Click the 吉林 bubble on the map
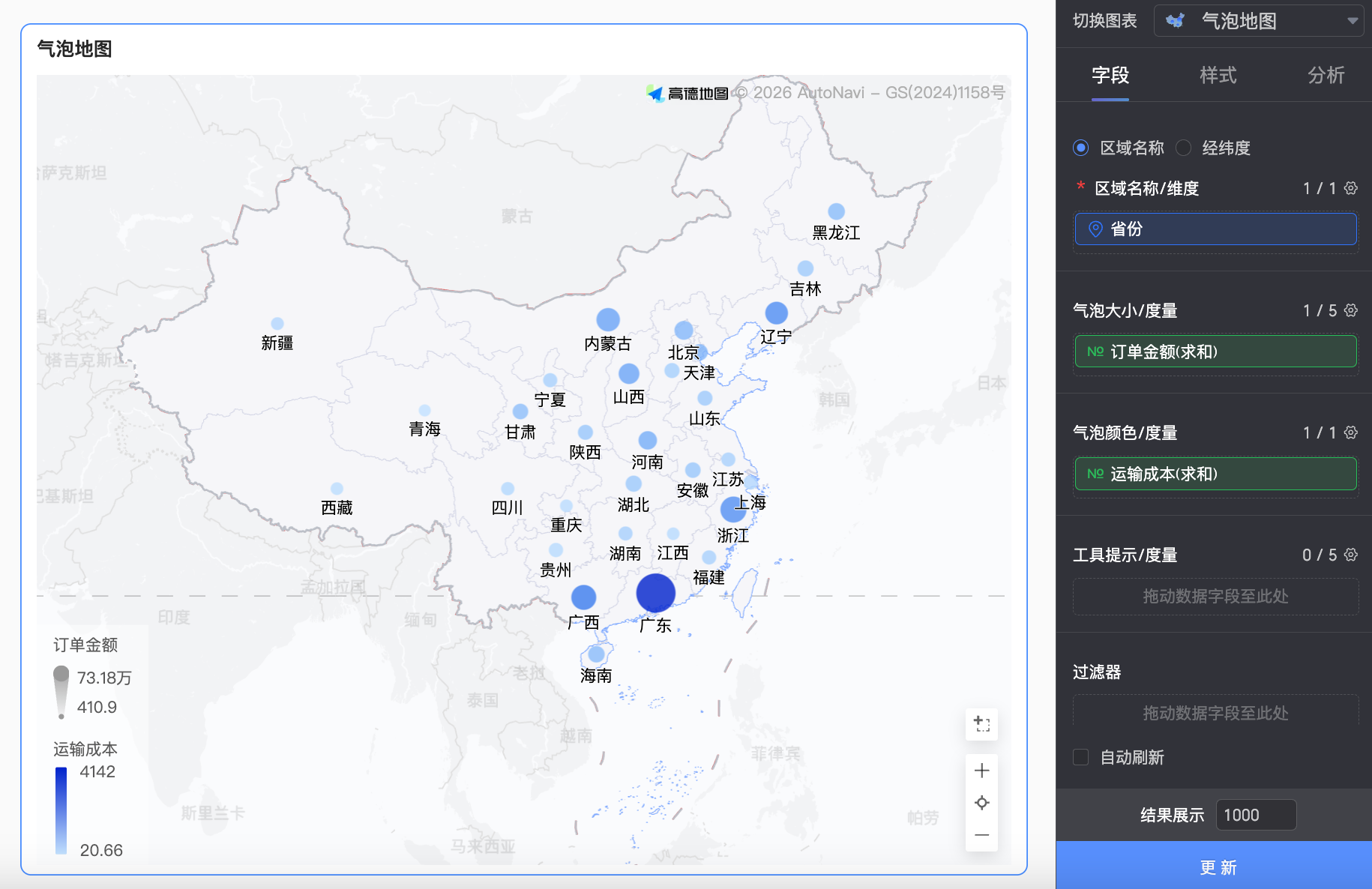 (x=805, y=268)
